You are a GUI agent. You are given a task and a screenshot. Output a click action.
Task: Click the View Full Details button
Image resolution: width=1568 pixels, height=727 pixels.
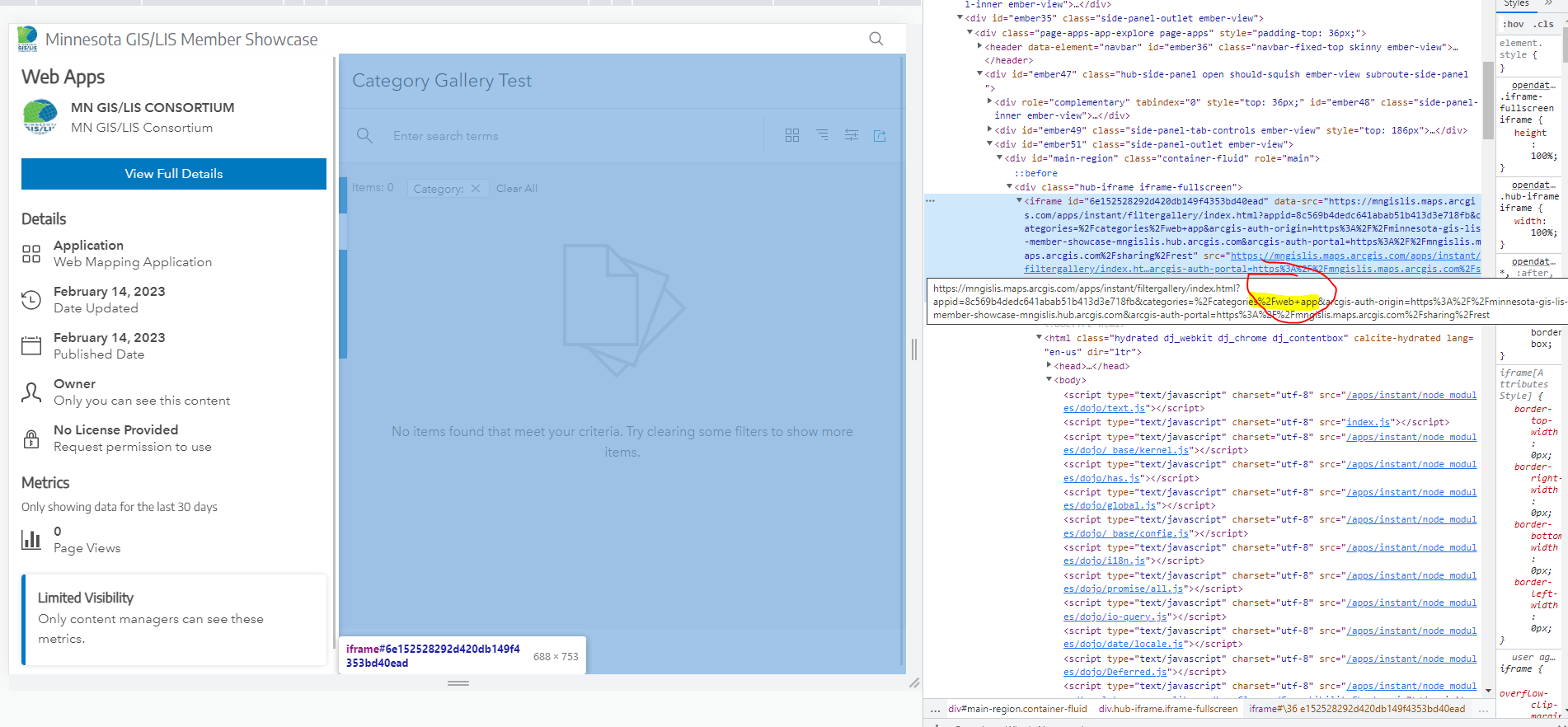point(174,174)
